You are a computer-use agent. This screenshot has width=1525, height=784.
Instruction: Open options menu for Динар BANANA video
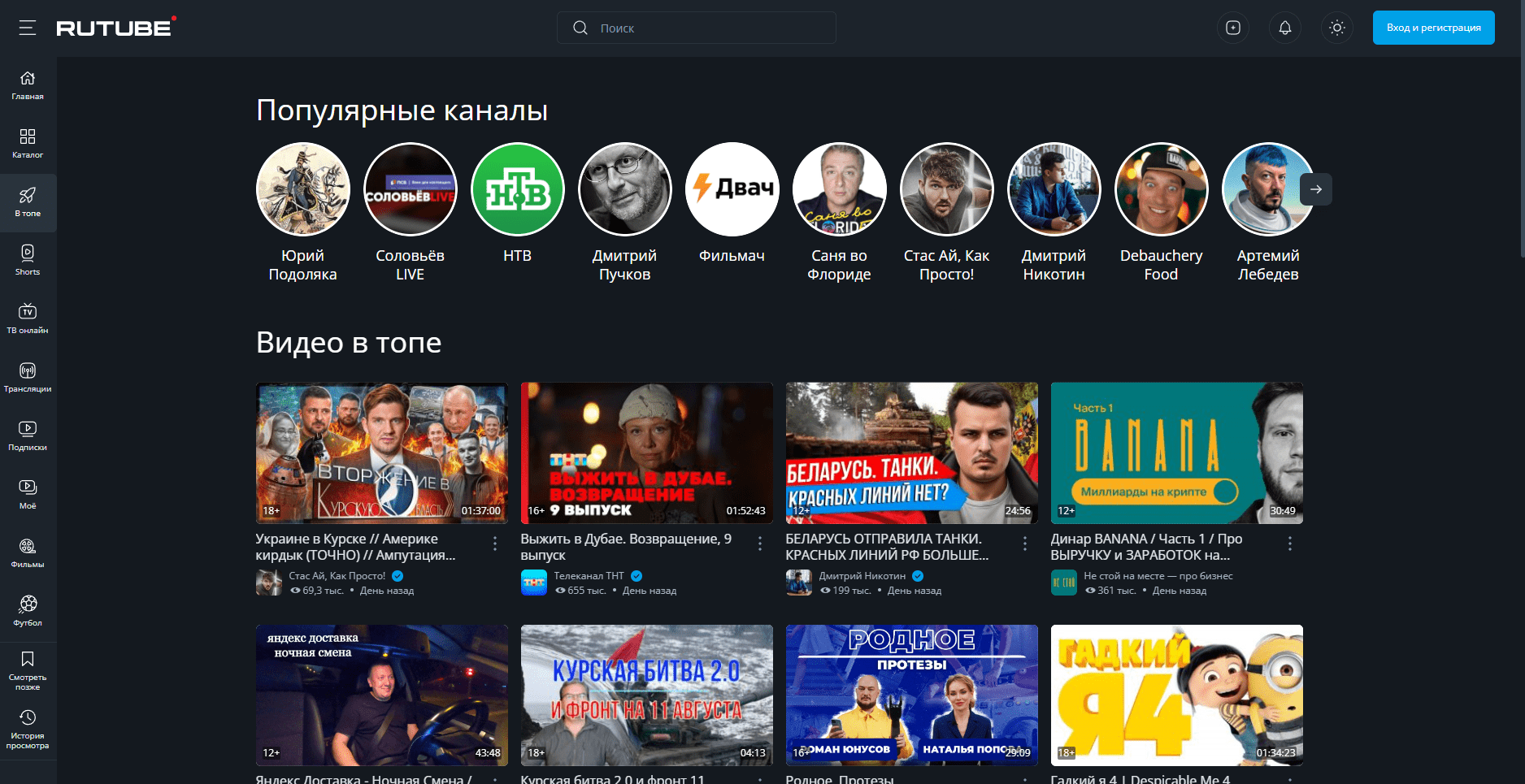coord(1290,544)
